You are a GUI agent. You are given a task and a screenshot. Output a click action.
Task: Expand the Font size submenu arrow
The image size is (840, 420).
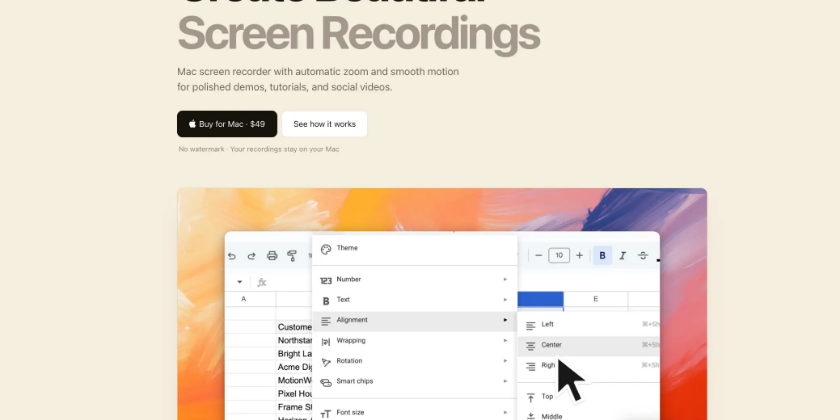click(x=505, y=412)
